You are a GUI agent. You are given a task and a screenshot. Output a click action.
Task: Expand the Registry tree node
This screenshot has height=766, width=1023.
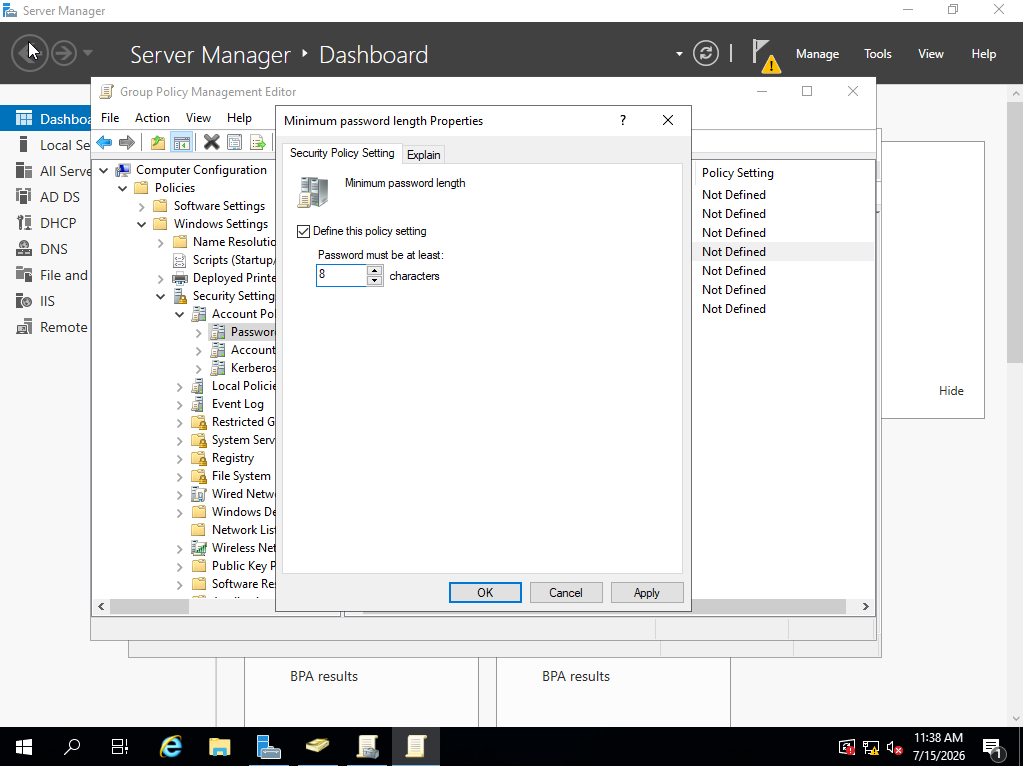tap(179, 459)
